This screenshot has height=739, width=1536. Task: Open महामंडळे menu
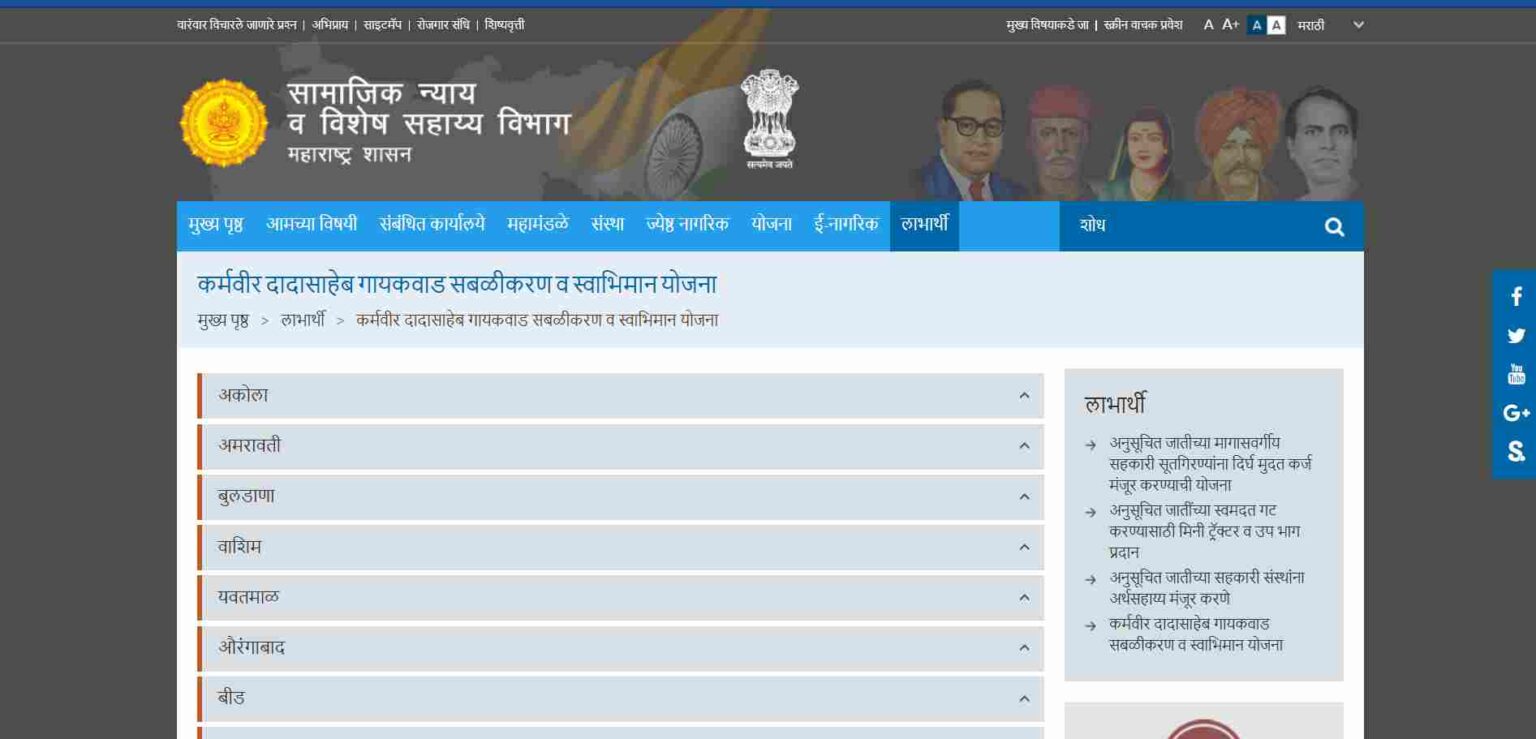pos(538,225)
